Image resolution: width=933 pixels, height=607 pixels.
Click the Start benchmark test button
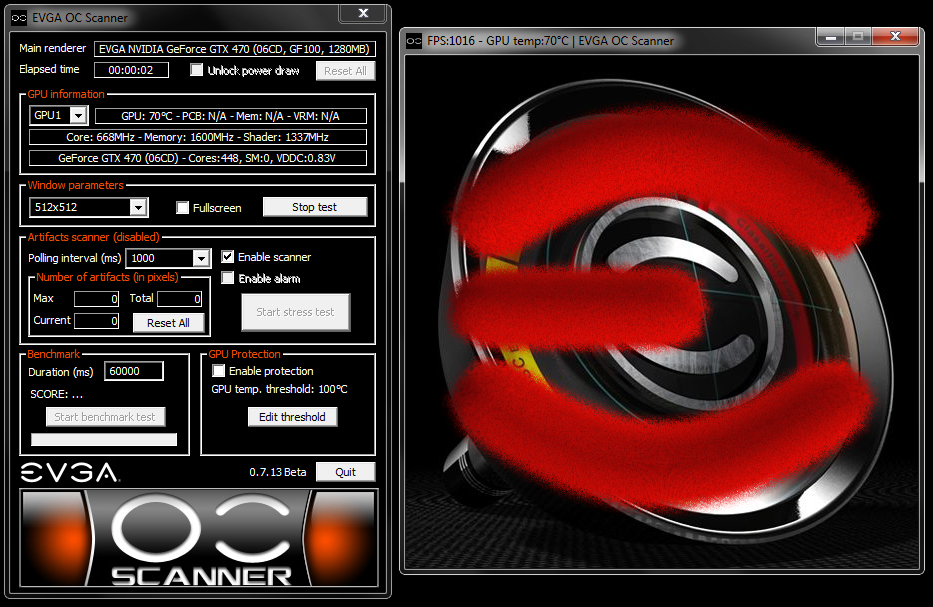(x=105, y=417)
